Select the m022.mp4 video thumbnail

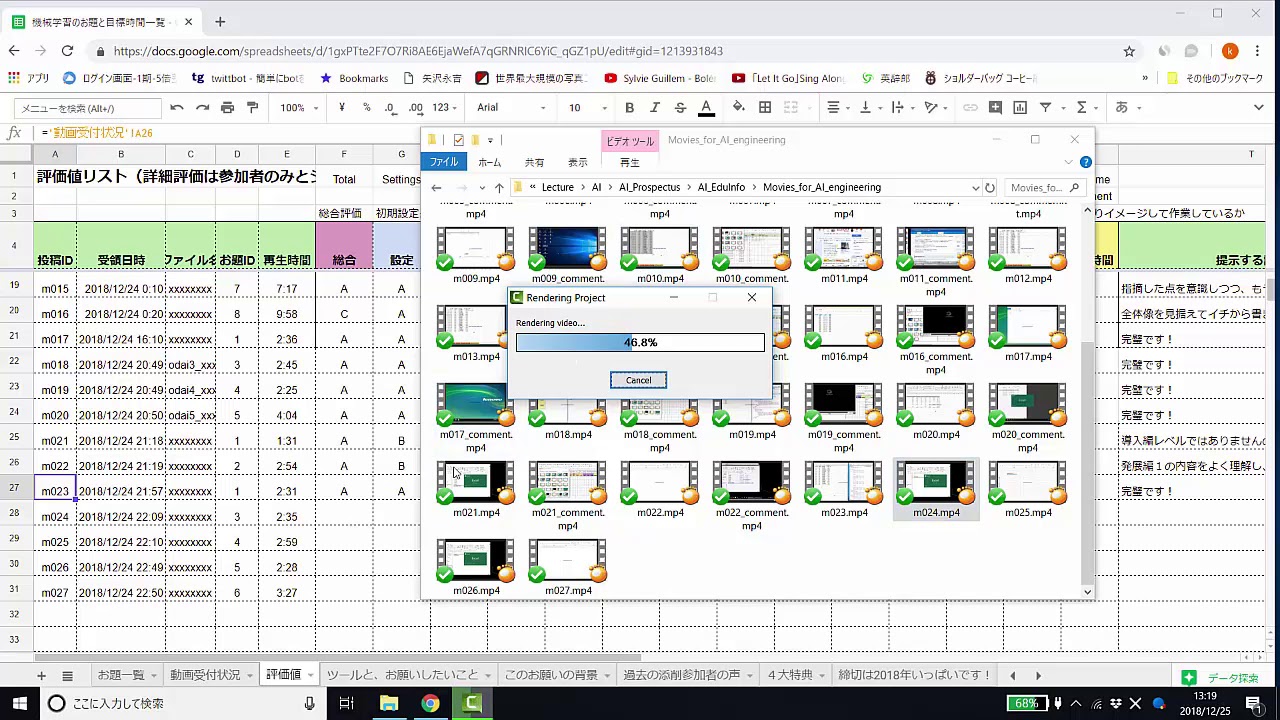tap(659, 485)
